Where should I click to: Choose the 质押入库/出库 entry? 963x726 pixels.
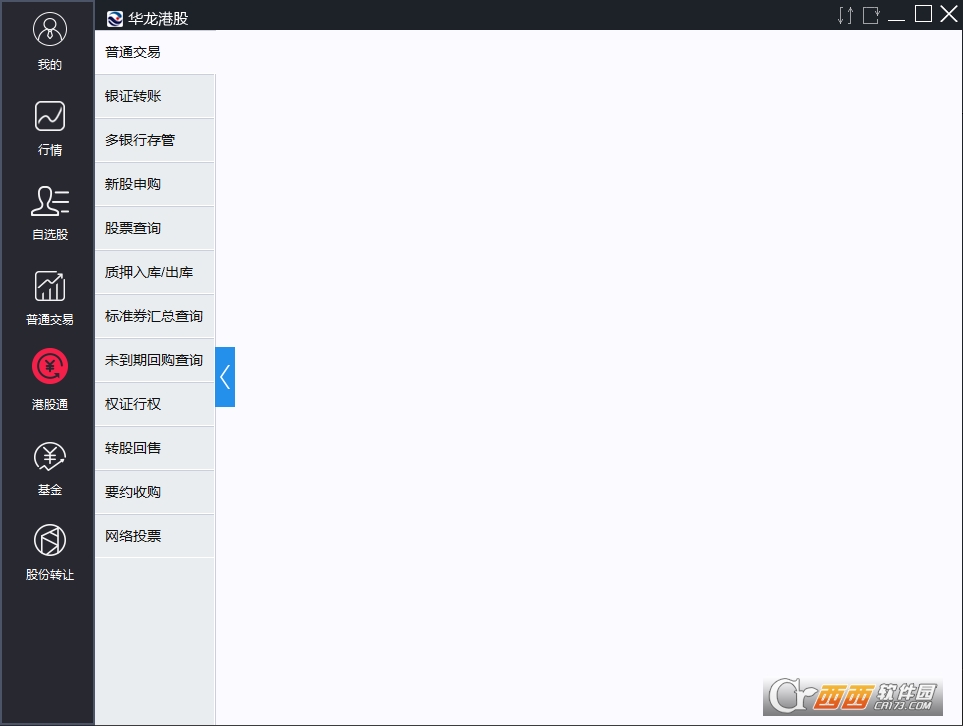click(155, 272)
